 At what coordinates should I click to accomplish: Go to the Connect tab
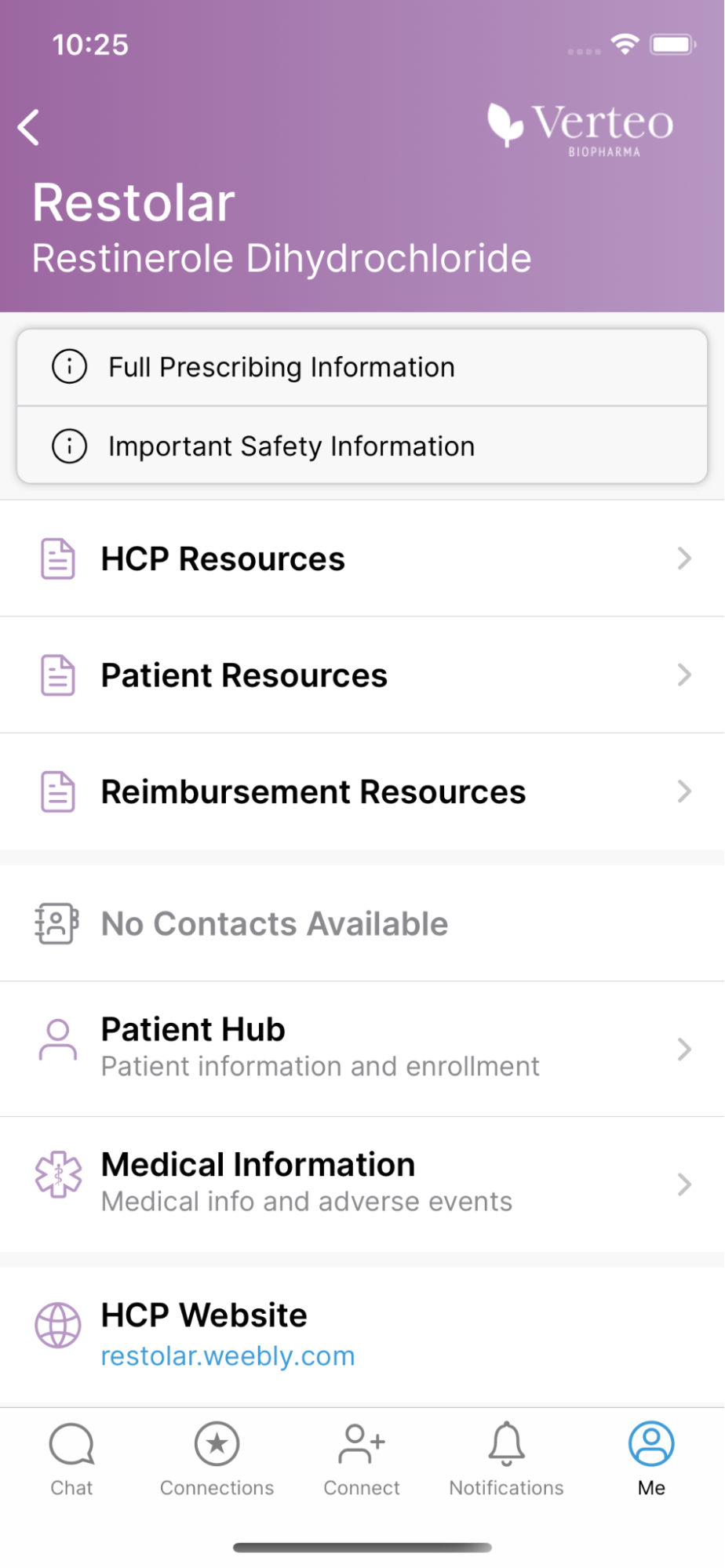[362, 1457]
